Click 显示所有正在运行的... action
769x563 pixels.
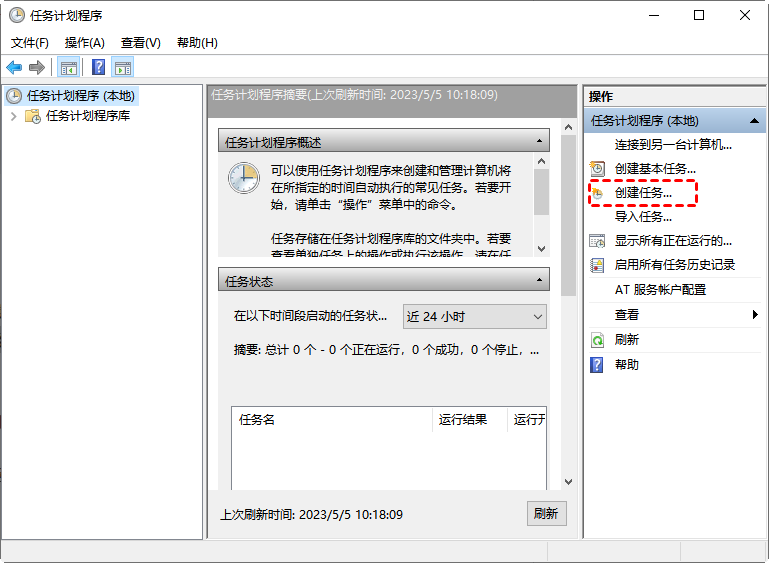[673, 241]
